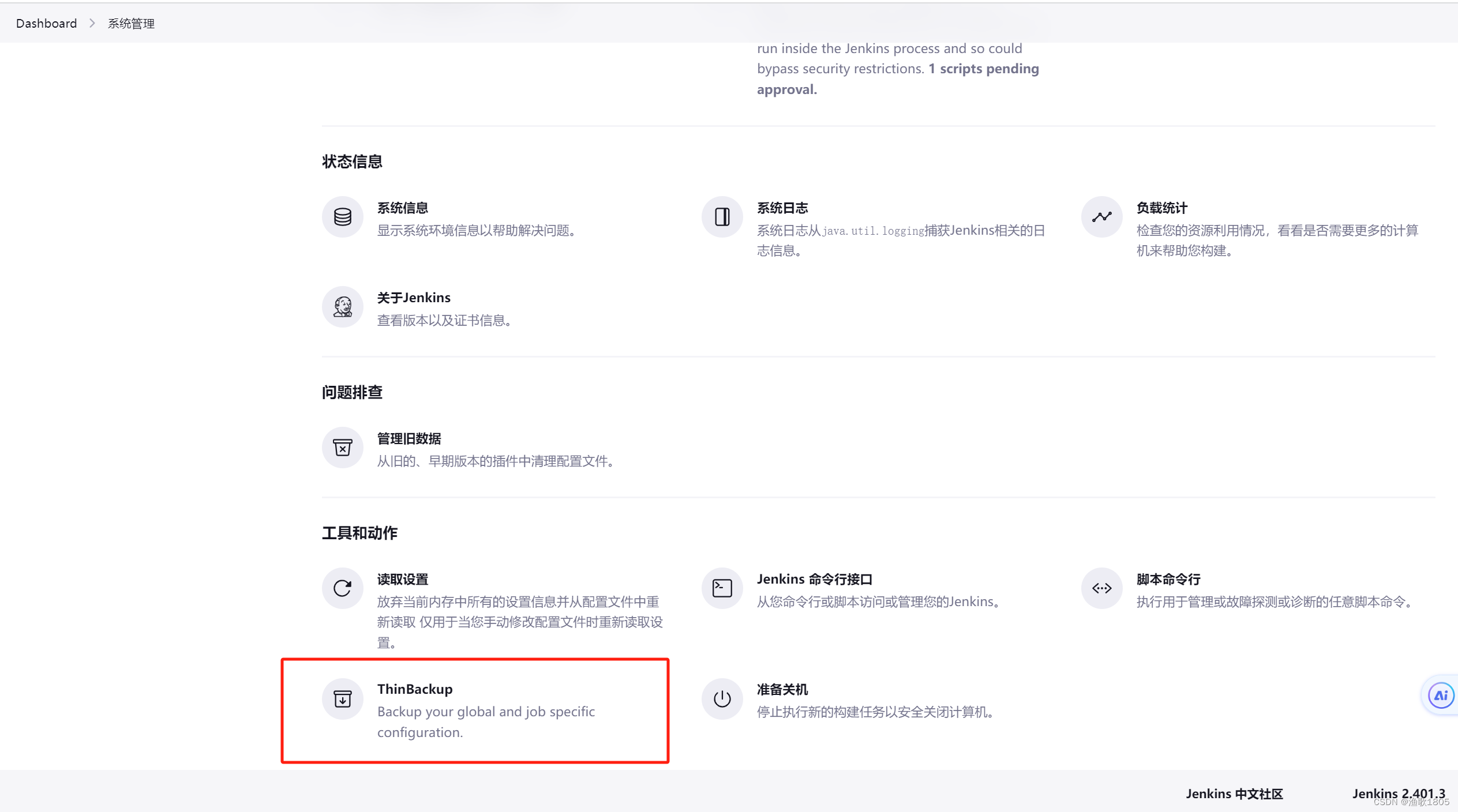Open the floating AI assistant button
Viewport: 1458px width, 812px height.
(1440, 696)
